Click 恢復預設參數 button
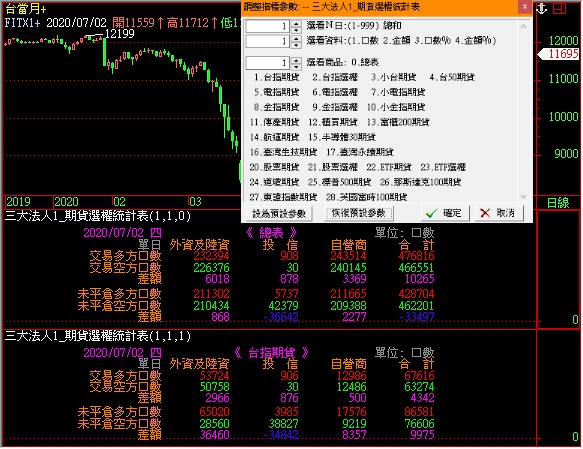Screen dimensions: 583x449 tap(358, 213)
